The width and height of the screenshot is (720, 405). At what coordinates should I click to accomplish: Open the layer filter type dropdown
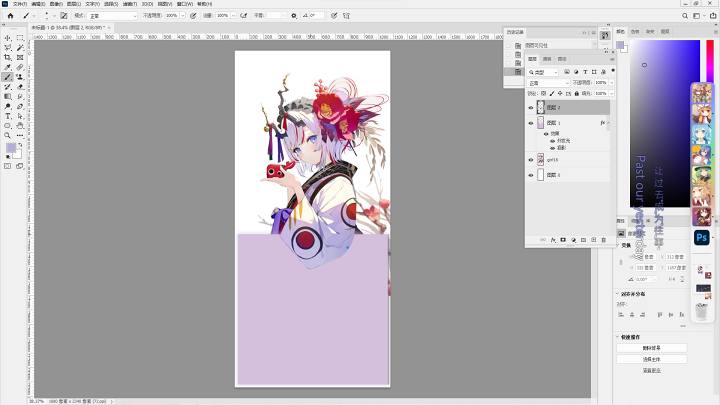[x=543, y=72]
